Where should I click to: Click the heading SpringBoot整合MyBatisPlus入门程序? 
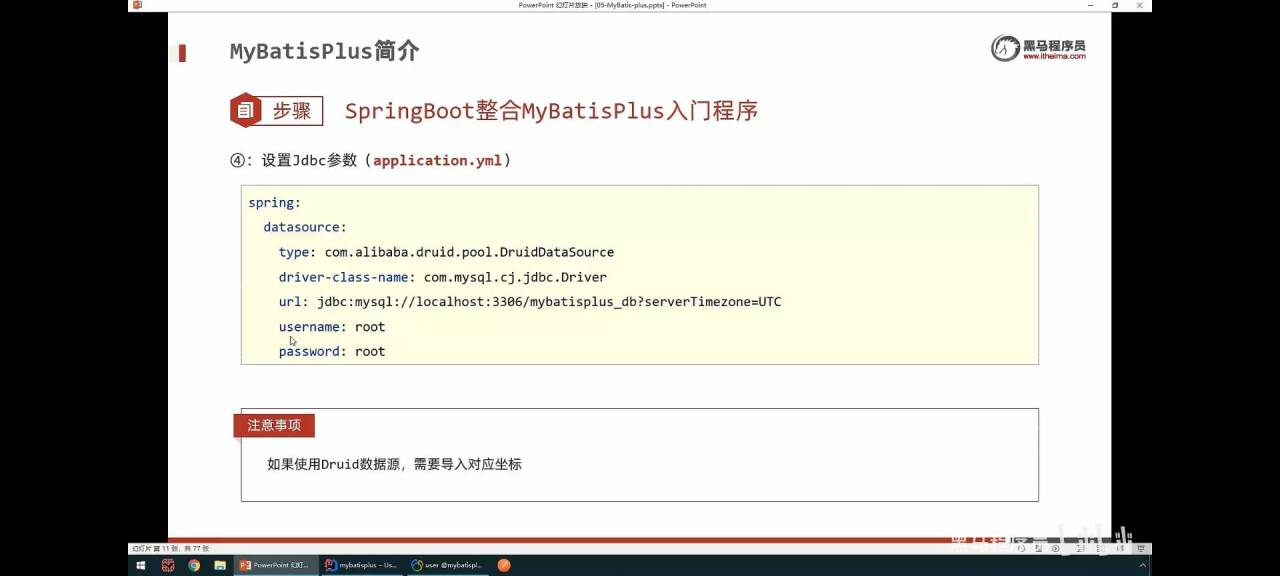(551, 111)
